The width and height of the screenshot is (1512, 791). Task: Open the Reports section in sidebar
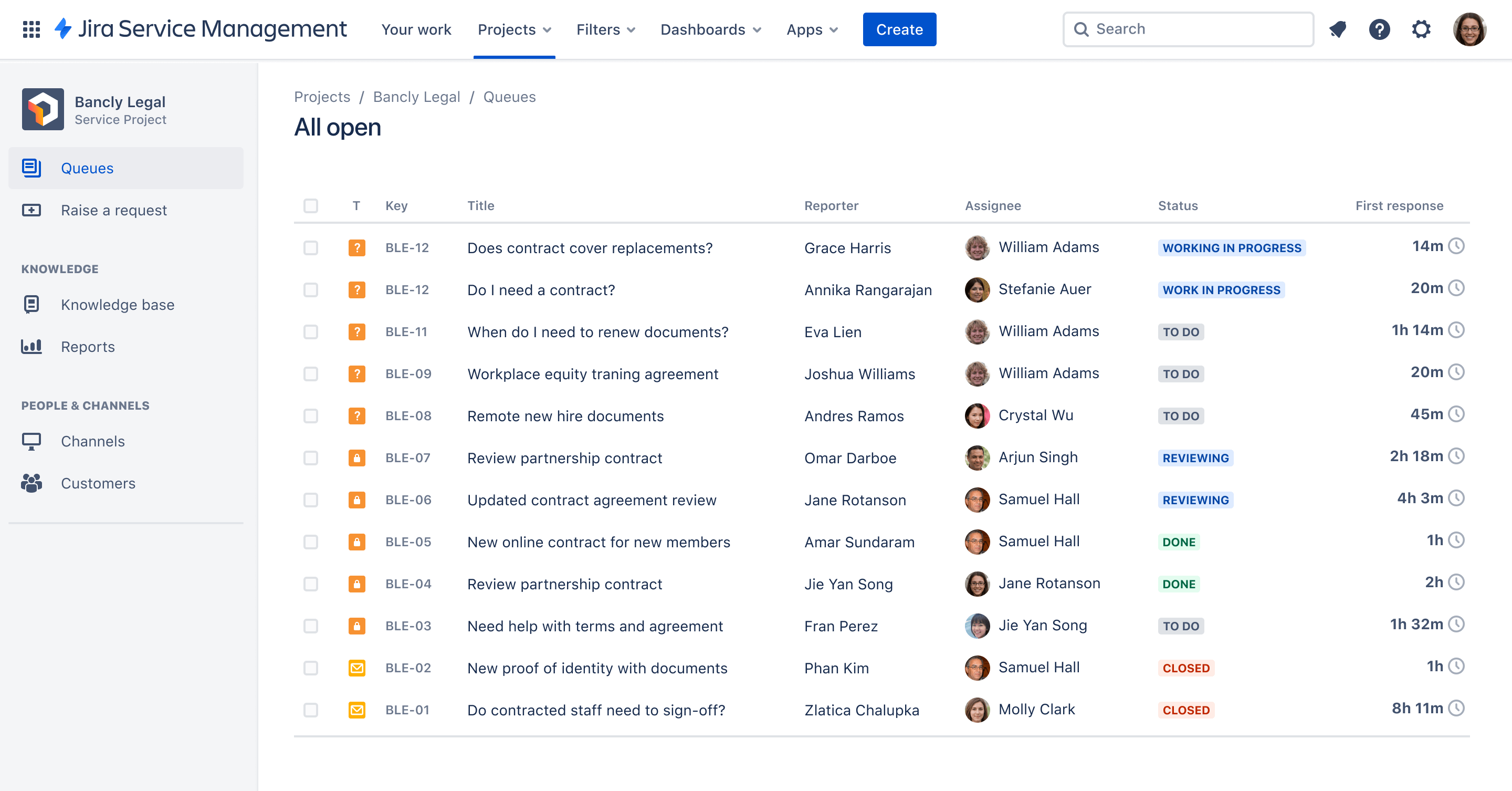(x=88, y=346)
